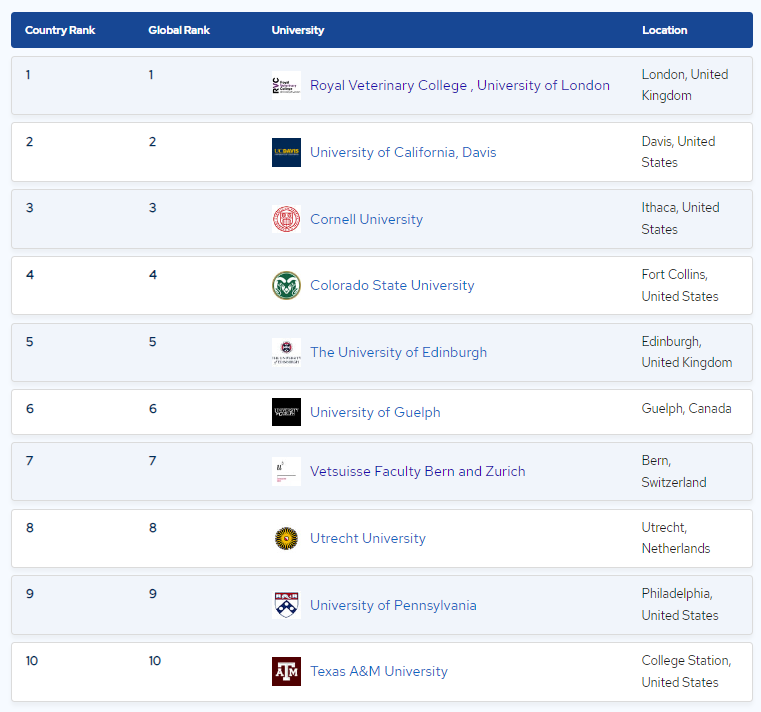Viewport: 761px width, 712px height.
Task: Click the Vetsuisse Faculty logo icon
Action: (x=286, y=471)
